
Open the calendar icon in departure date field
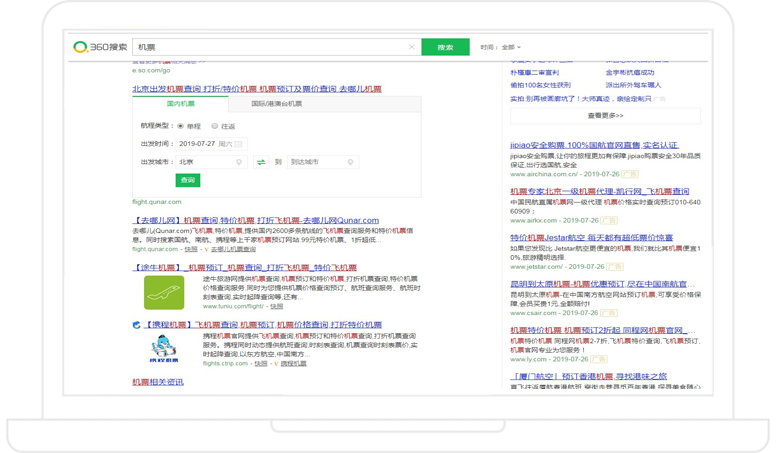tap(239, 144)
